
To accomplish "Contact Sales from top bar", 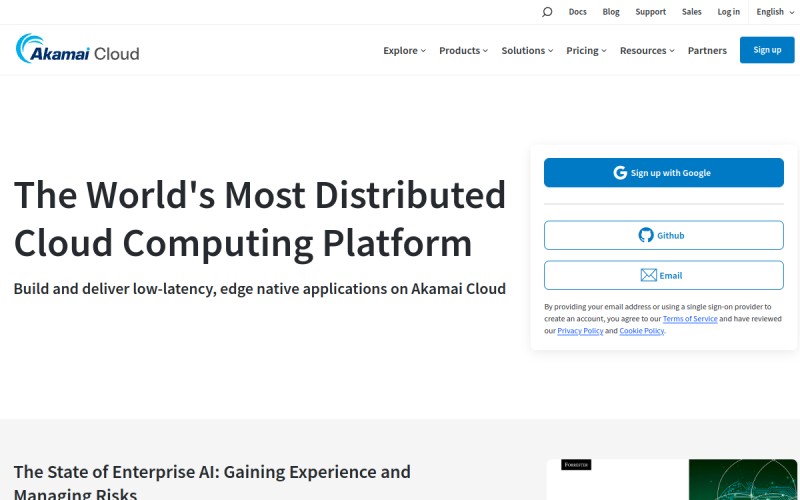I will [x=691, y=12].
